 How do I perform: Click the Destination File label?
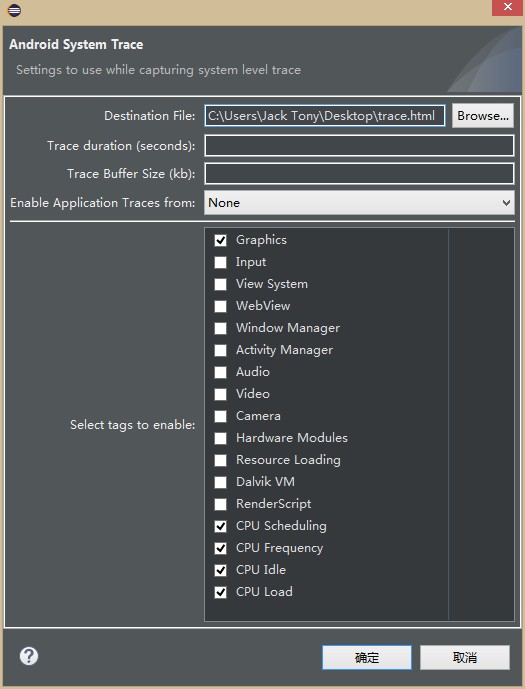coord(150,116)
